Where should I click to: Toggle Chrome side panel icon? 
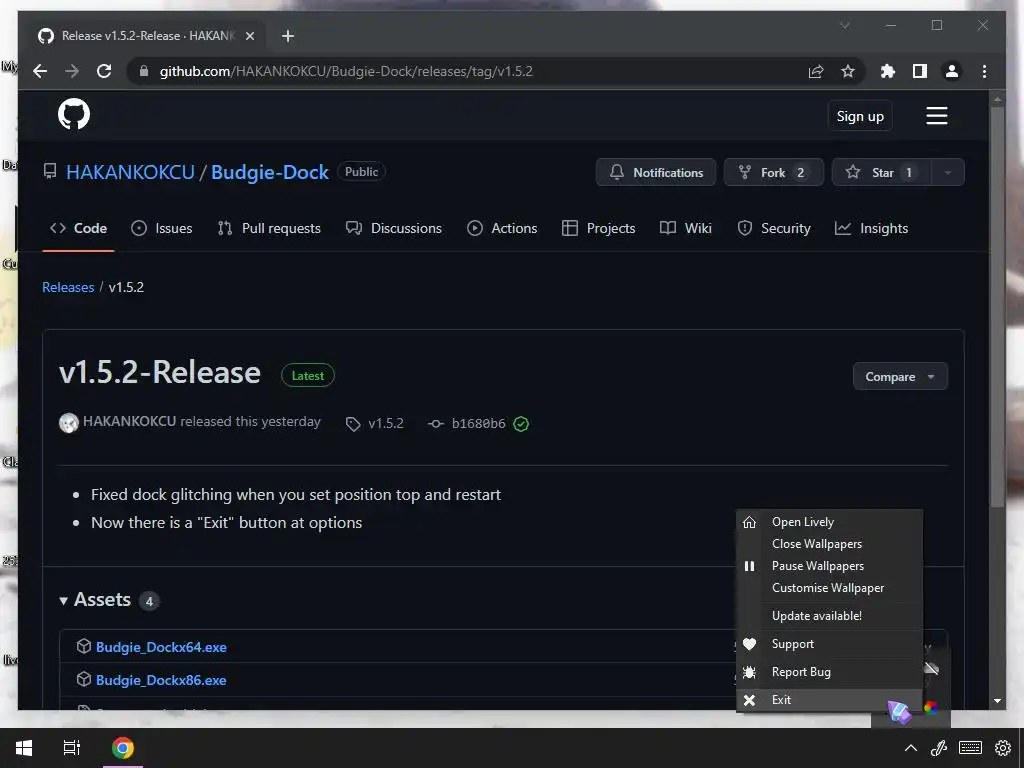coord(920,71)
